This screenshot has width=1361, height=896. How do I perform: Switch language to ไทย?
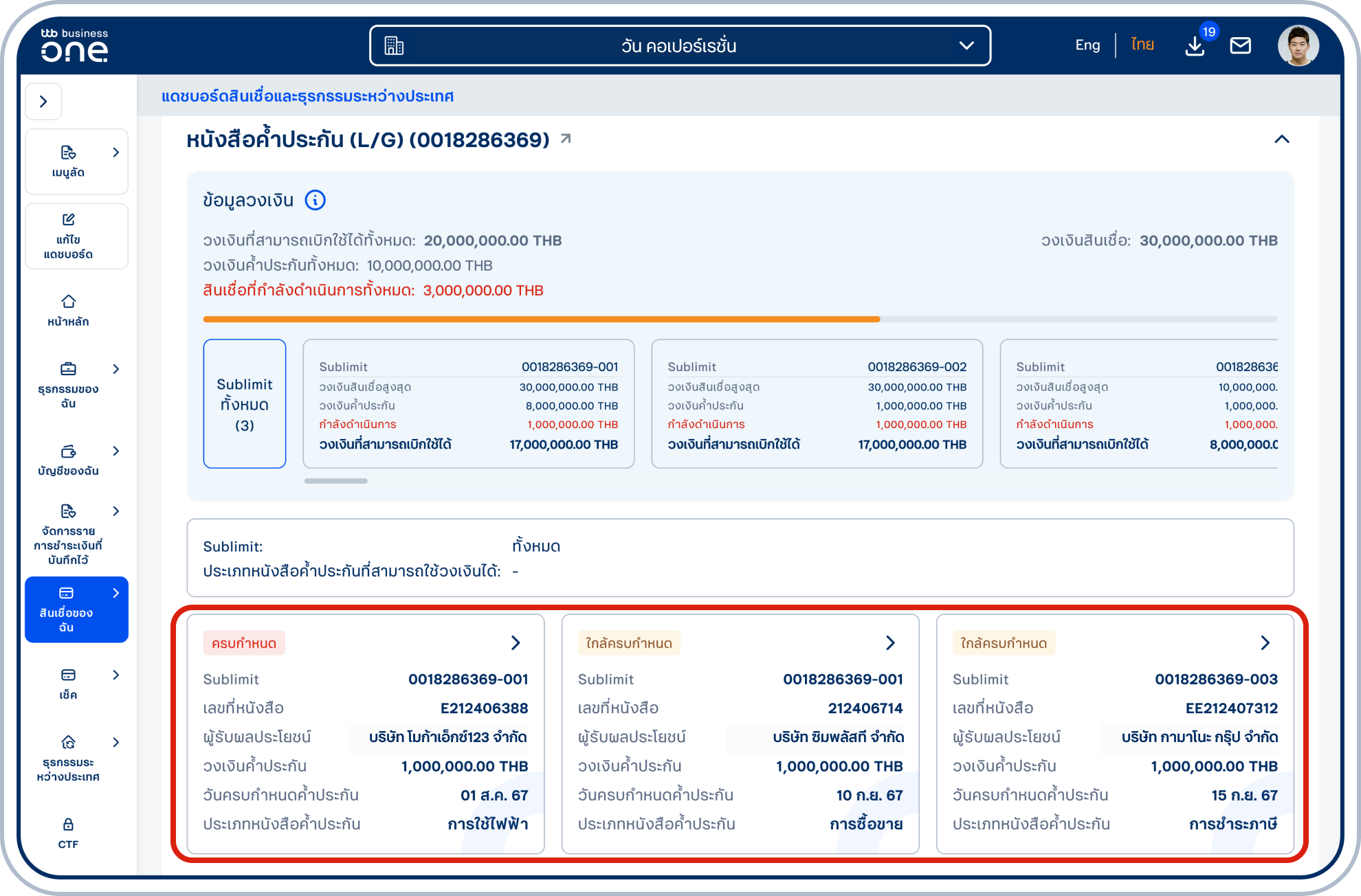pos(1142,45)
